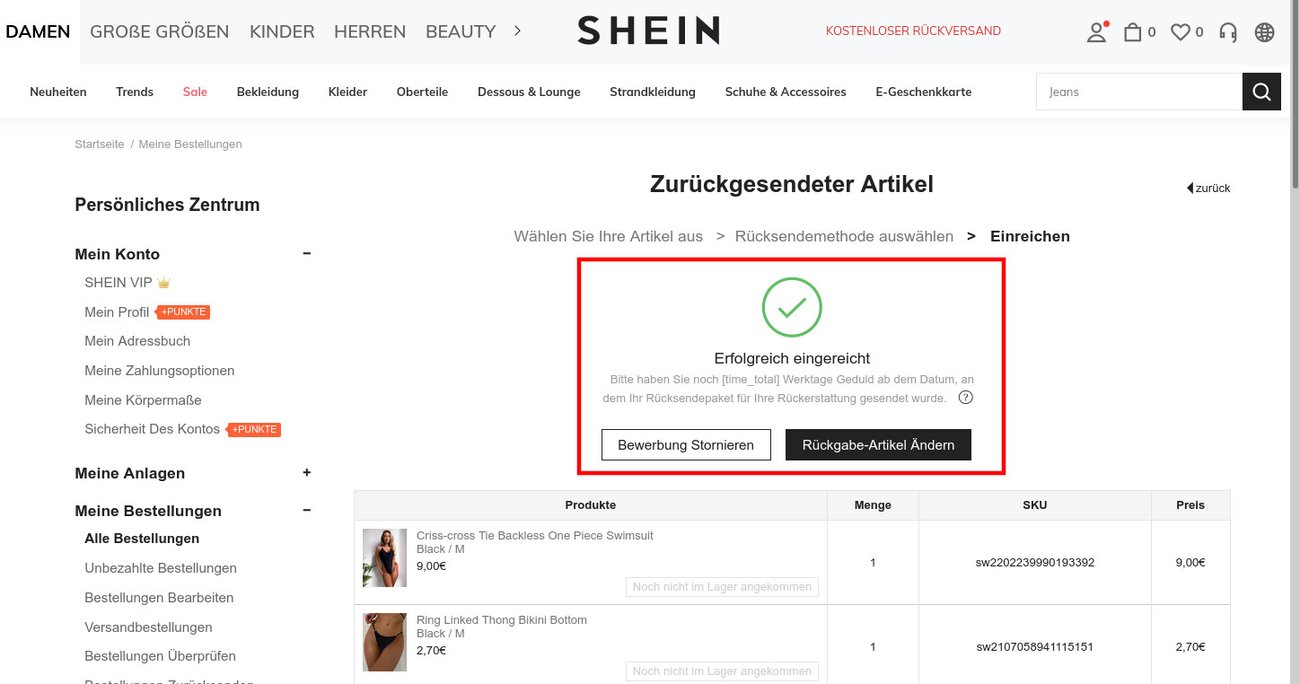Contact support via the headset icon
Image resolution: width=1300 pixels, height=684 pixels.
click(x=1227, y=31)
